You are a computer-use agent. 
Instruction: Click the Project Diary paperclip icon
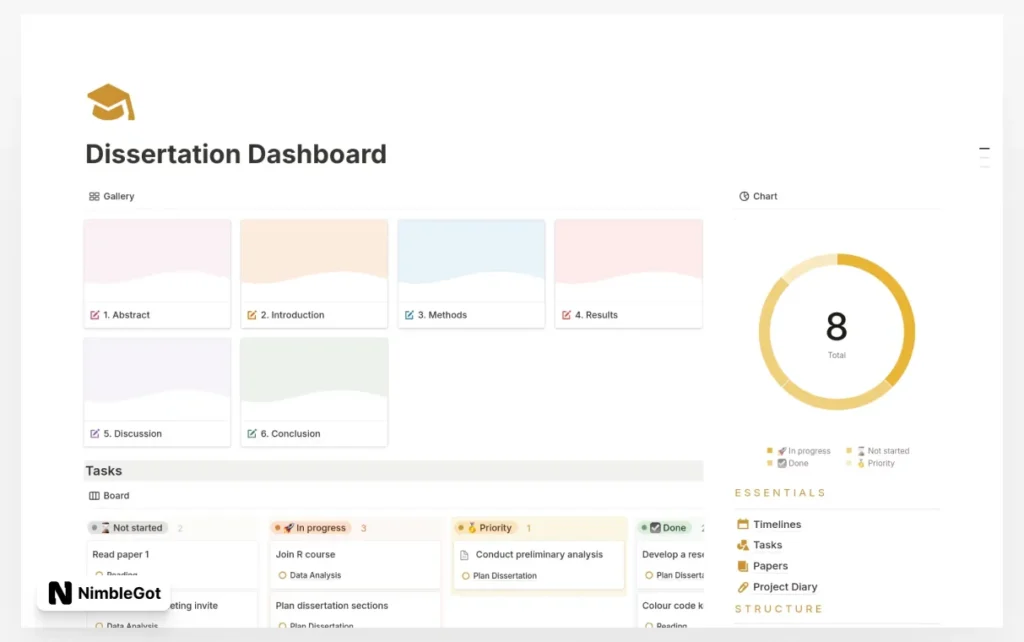(743, 587)
